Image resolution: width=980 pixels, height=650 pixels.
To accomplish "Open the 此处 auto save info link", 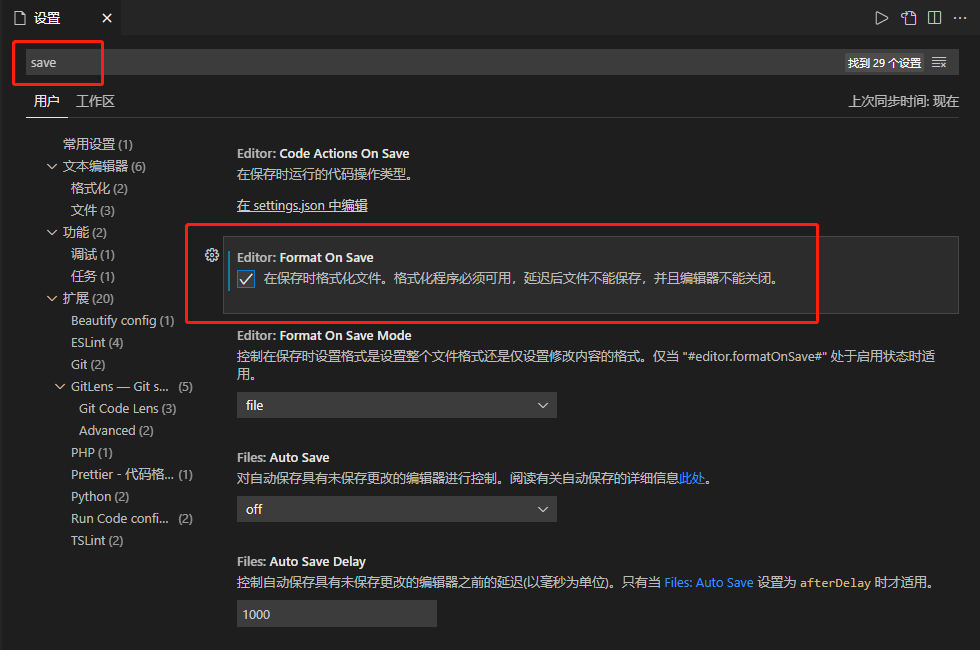I will [692, 478].
